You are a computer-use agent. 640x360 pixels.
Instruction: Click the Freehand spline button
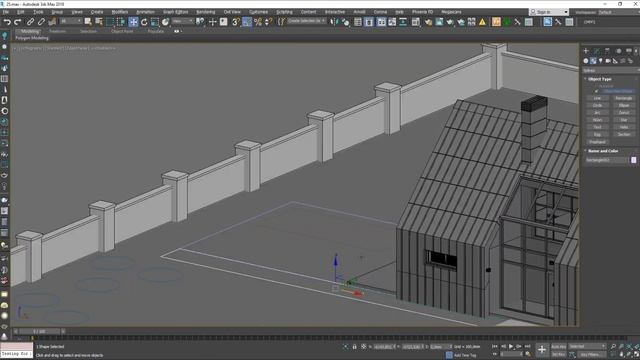point(597,142)
